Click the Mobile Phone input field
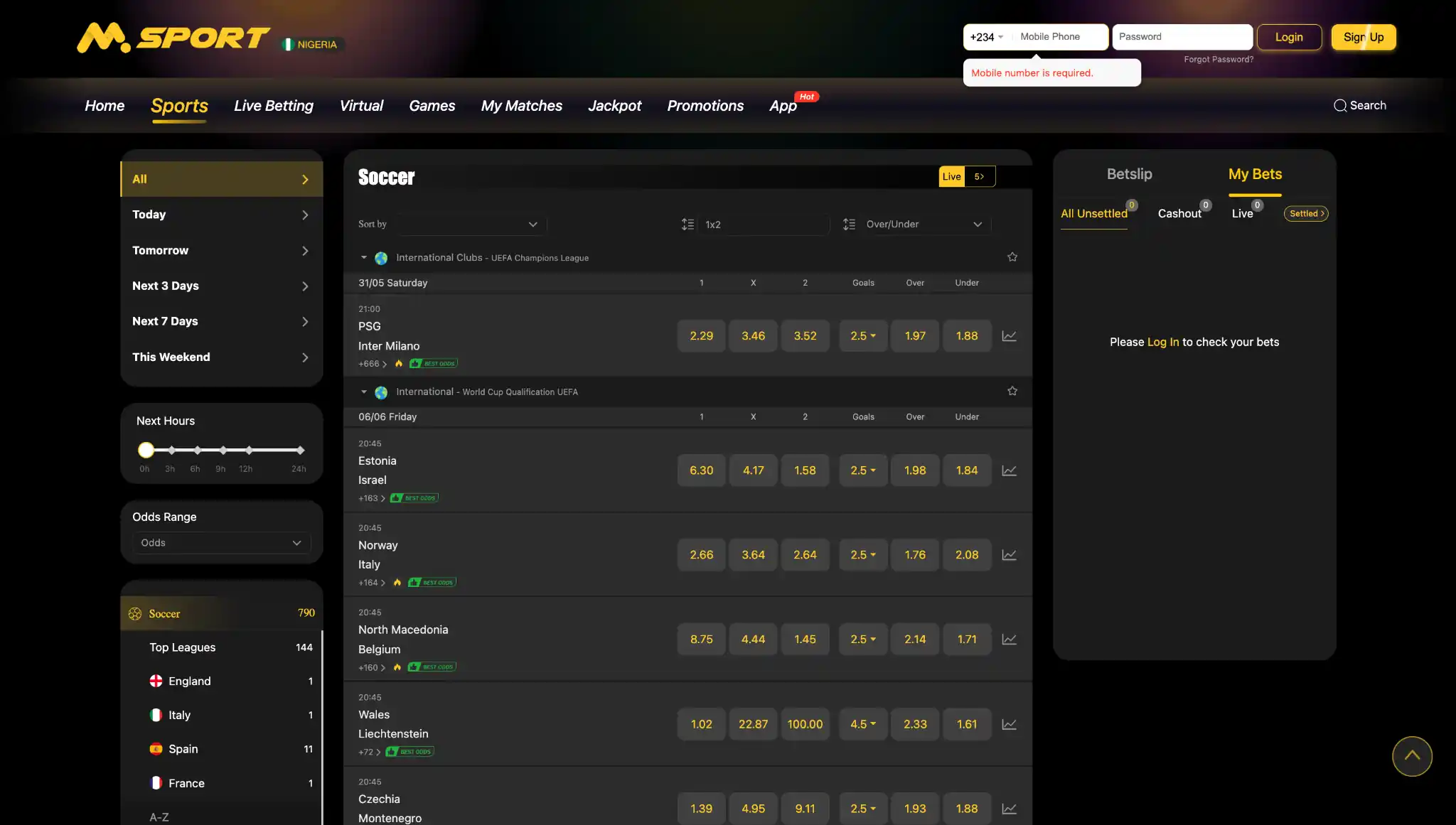 point(1059,37)
